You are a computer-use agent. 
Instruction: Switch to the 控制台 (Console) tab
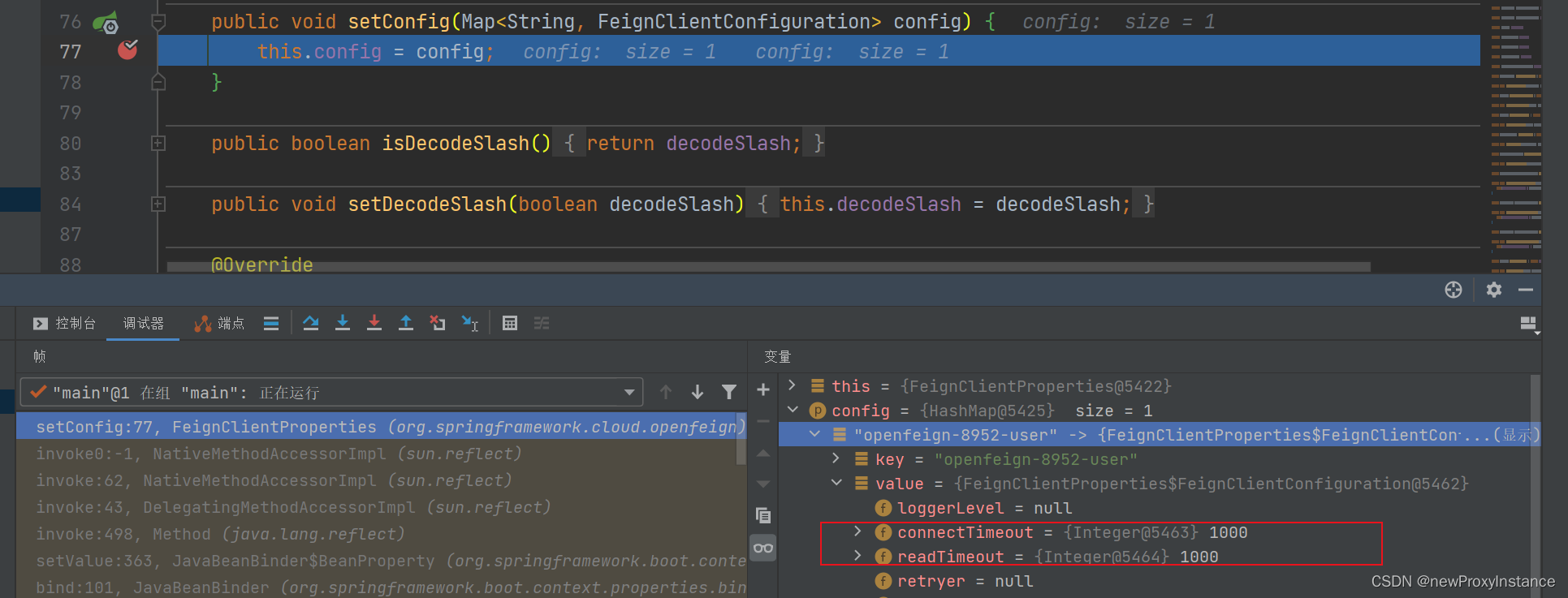click(64, 323)
